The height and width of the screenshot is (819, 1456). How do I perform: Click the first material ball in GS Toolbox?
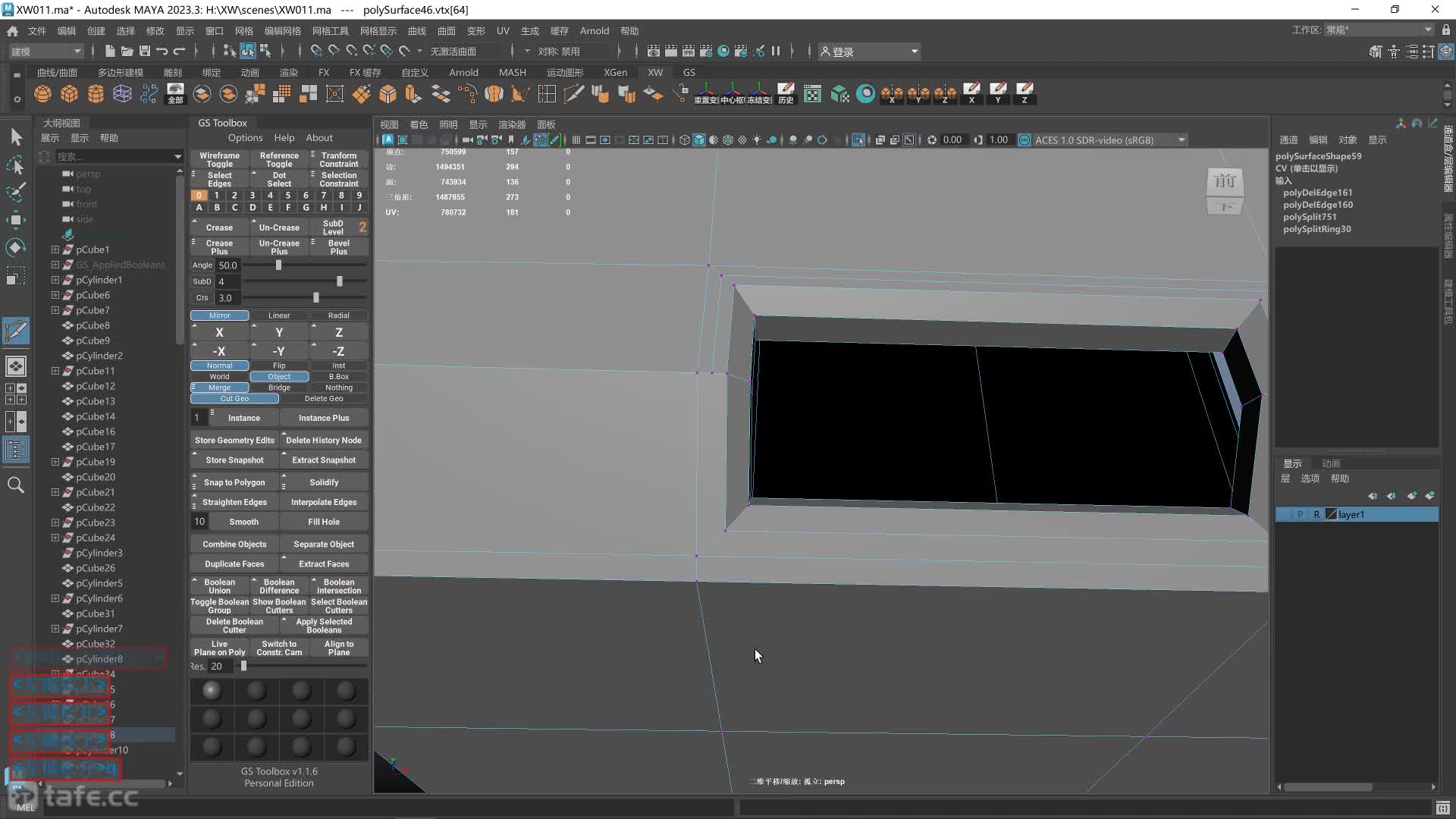click(212, 690)
